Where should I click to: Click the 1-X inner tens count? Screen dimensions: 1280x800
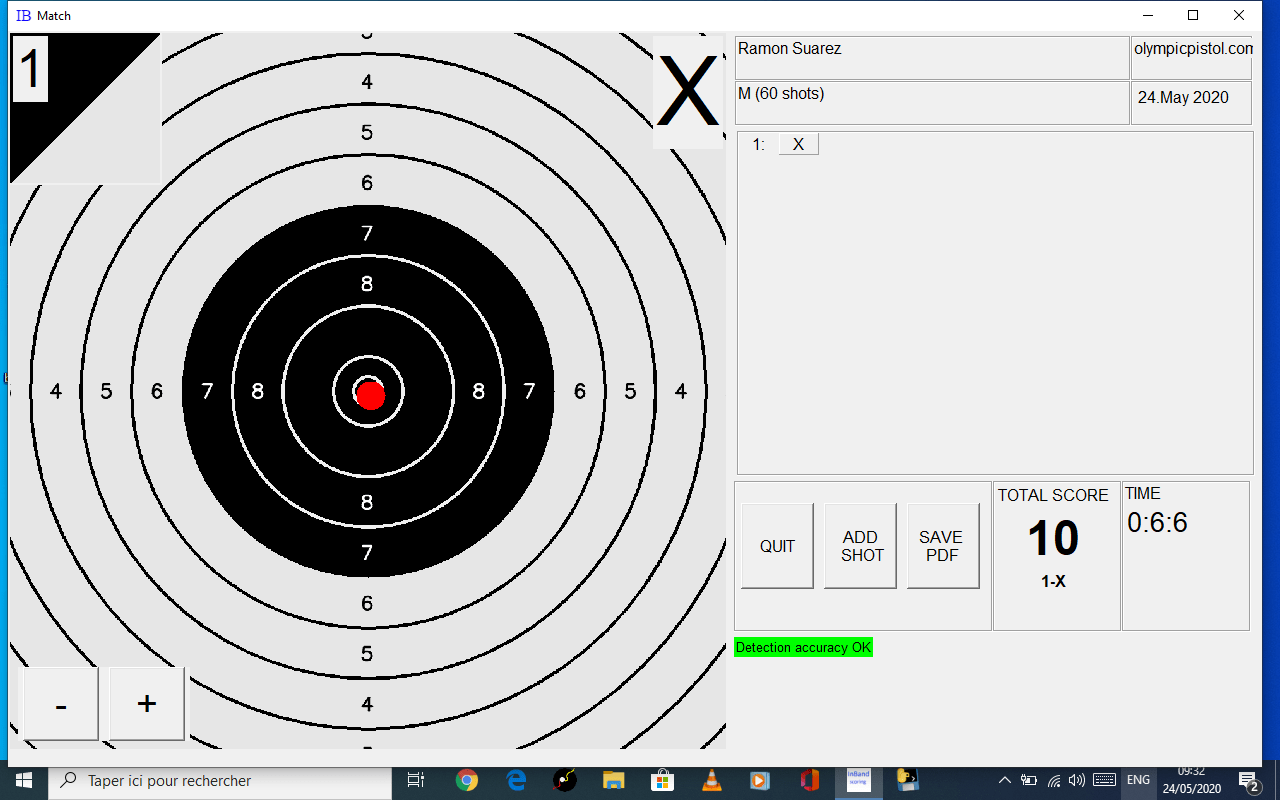(1053, 581)
